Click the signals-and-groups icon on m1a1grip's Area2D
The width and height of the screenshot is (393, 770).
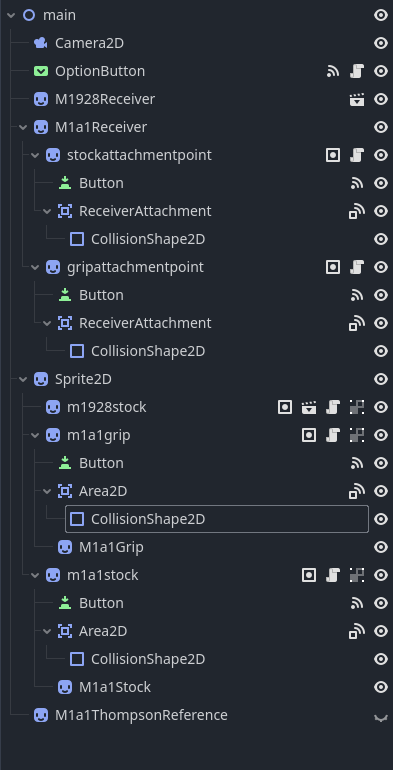pyautogui.click(x=357, y=491)
